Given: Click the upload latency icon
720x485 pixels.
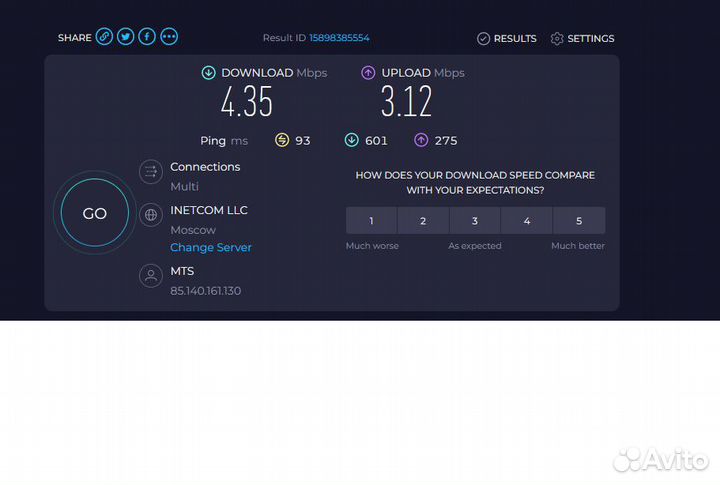Looking at the screenshot, I should (x=421, y=140).
